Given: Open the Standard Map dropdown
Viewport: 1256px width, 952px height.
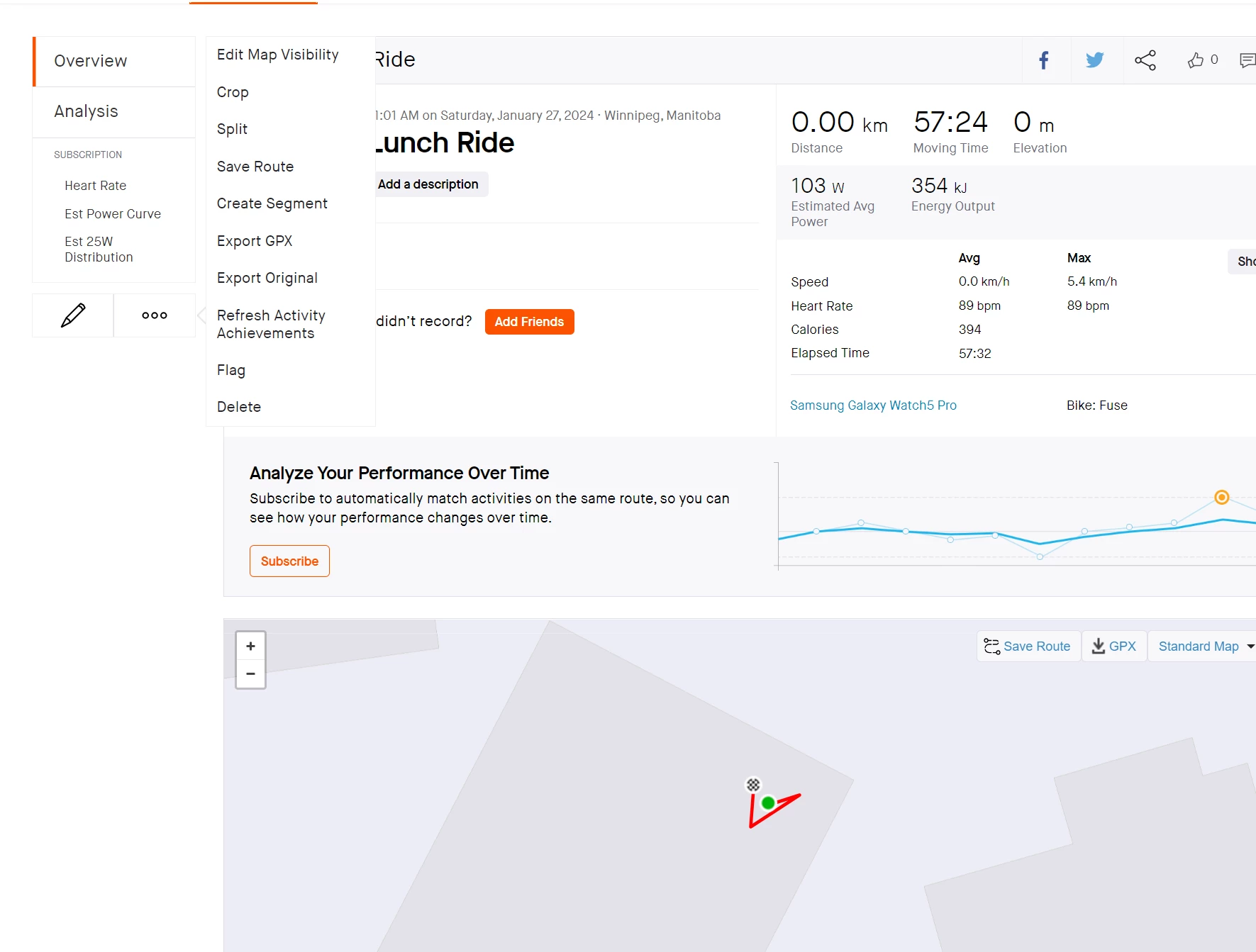Looking at the screenshot, I should point(1204,646).
